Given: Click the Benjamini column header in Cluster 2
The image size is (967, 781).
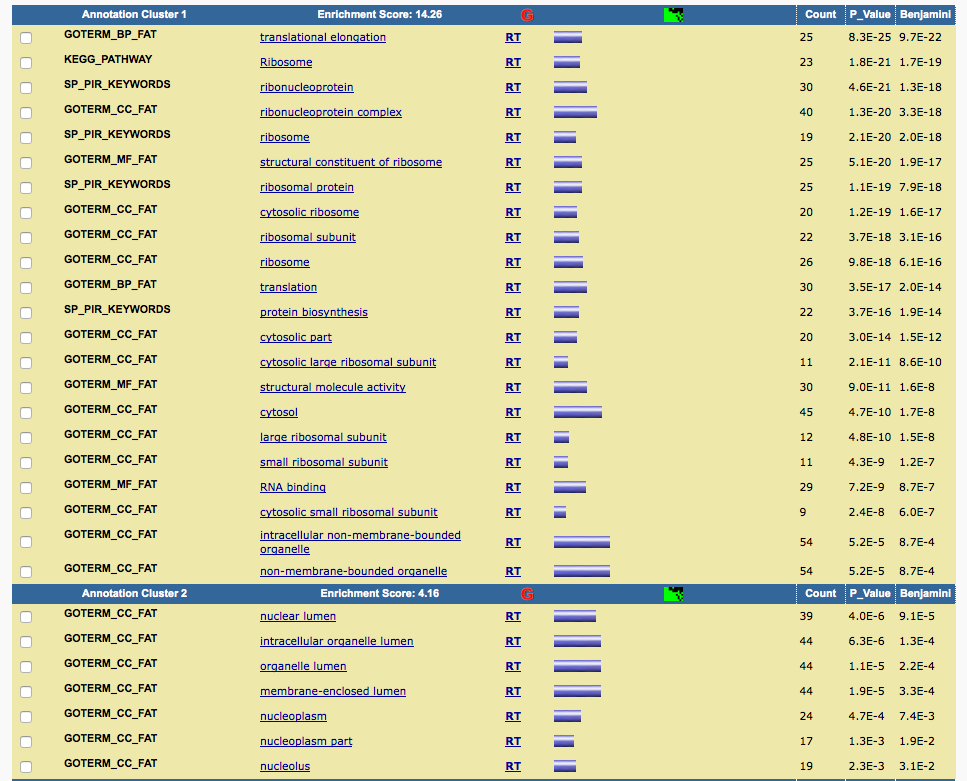Looking at the screenshot, I should (925, 593).
